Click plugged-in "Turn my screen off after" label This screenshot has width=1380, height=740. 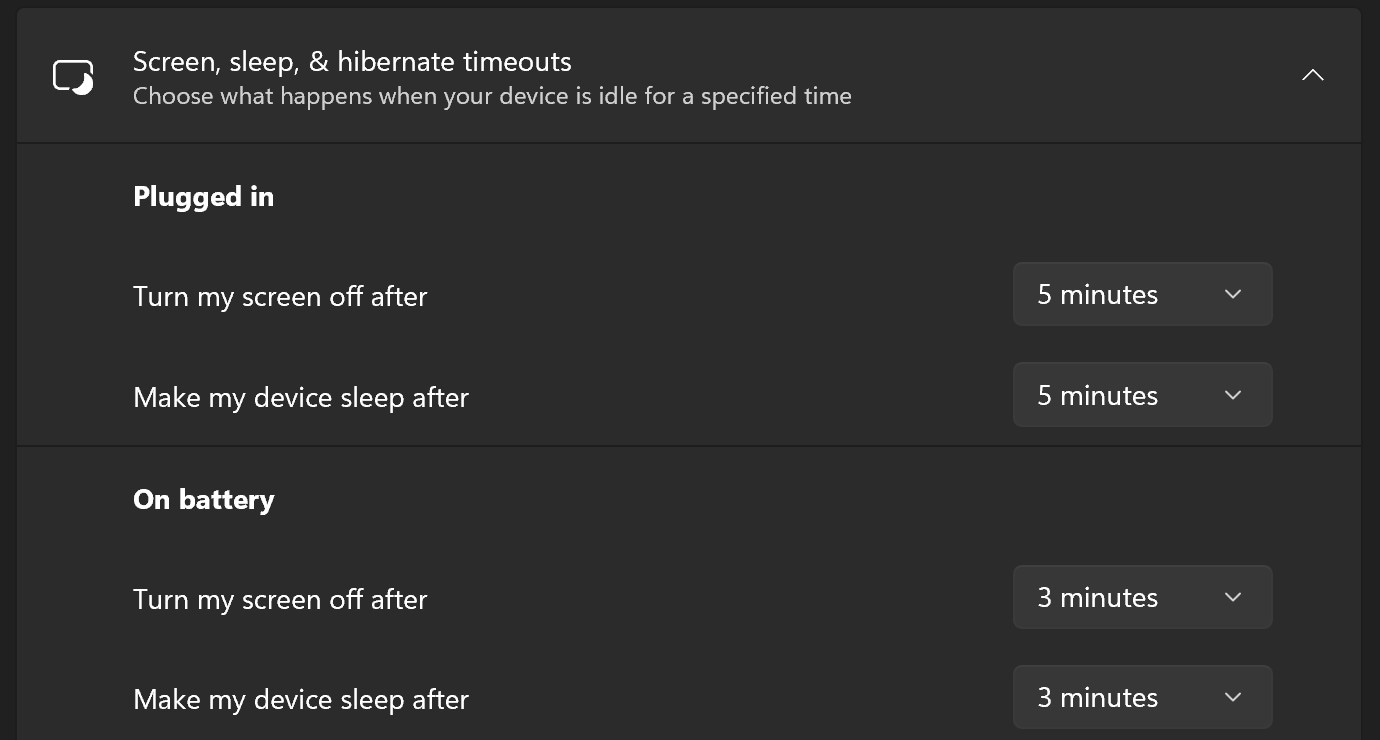pyautogui.click(x=280, y=297)
